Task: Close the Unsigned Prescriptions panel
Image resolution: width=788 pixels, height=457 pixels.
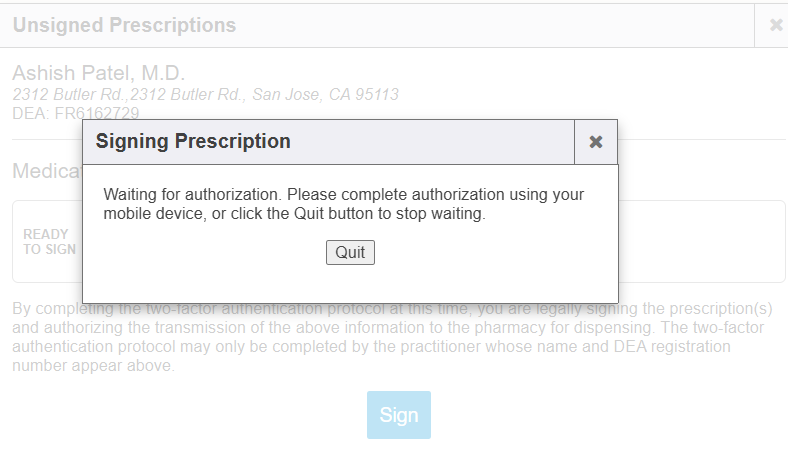Action: (775, 26)
